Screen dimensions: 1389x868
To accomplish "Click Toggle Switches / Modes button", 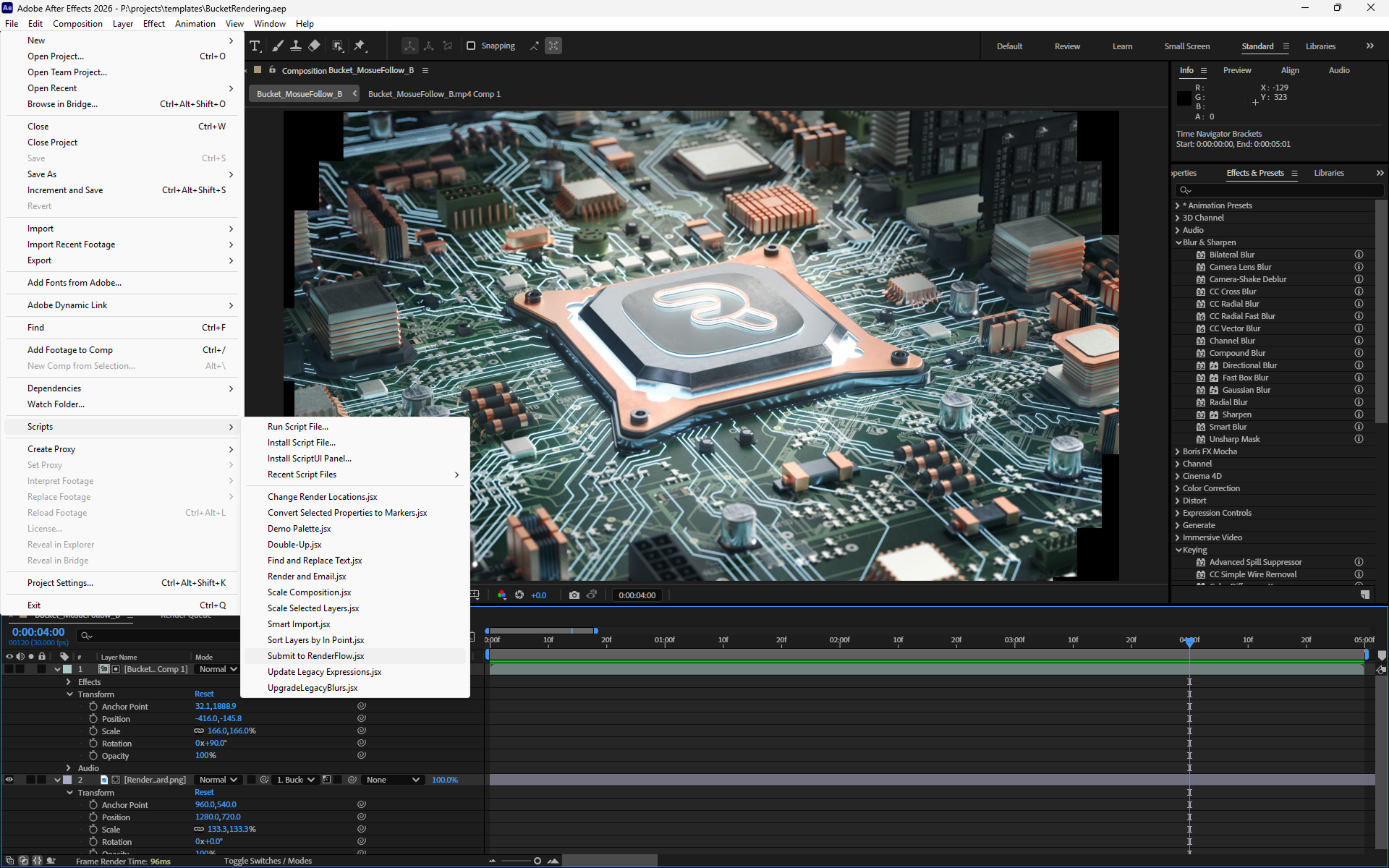I will coord(268,861).
